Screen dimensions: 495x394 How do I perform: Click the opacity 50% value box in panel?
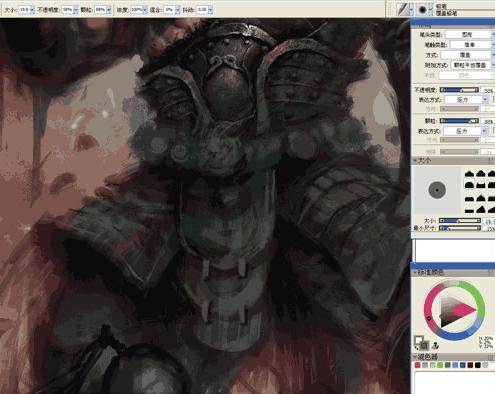(x=487, y=90)
